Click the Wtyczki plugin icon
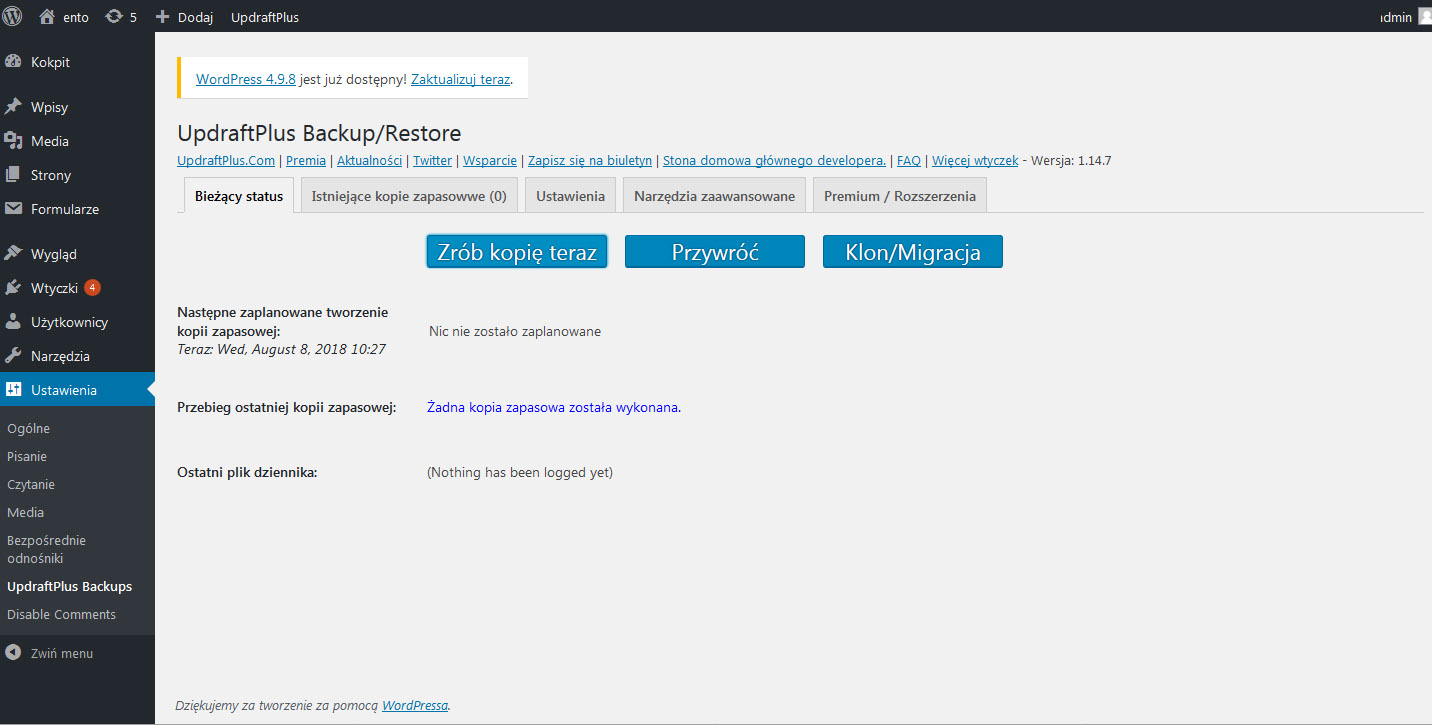The image size is (1432, 725). [x=13, y=288]
